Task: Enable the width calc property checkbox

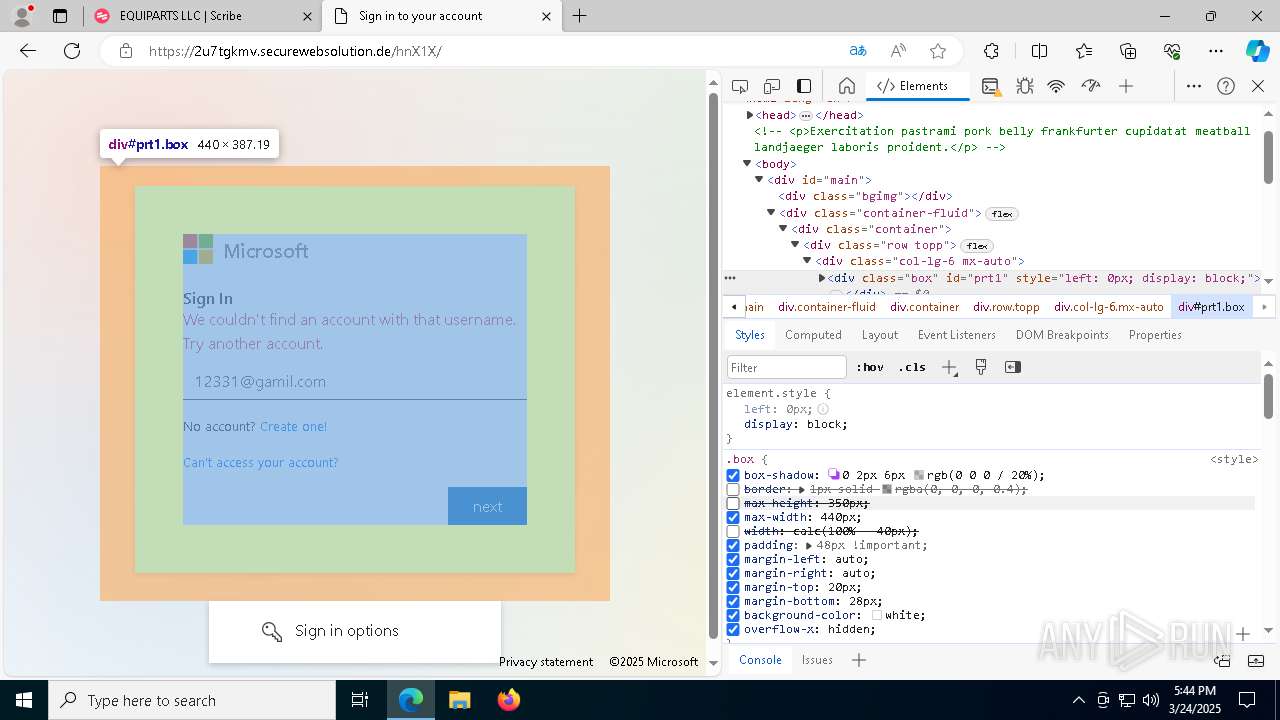Action: coord(733,532)
